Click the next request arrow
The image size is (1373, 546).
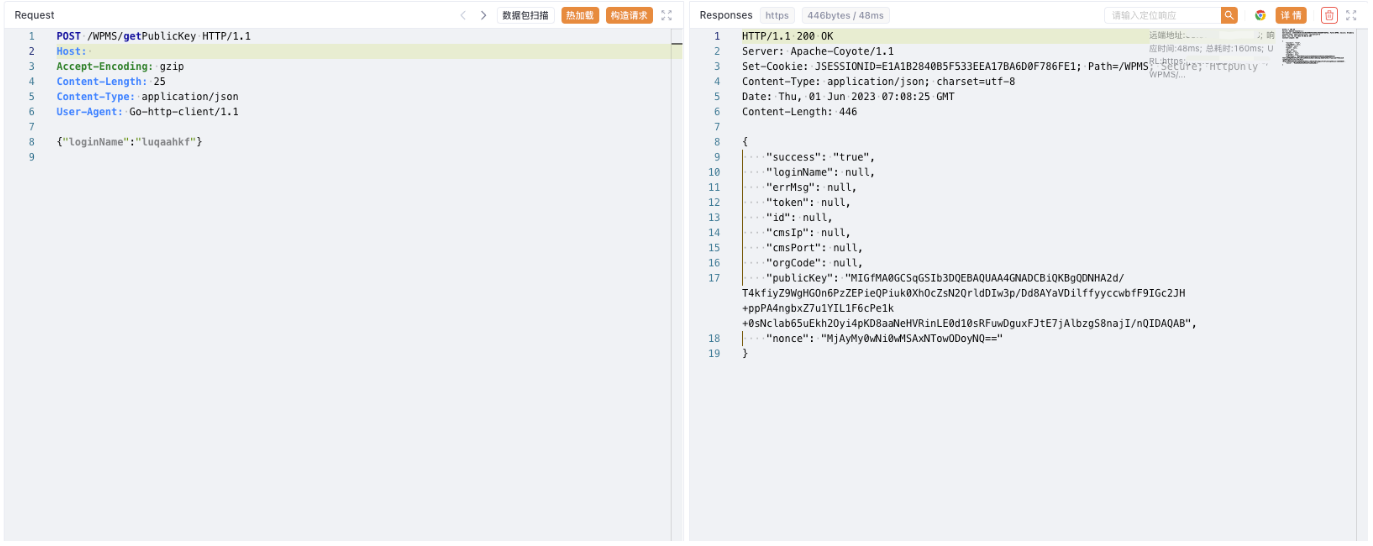(x=483, y=15)
